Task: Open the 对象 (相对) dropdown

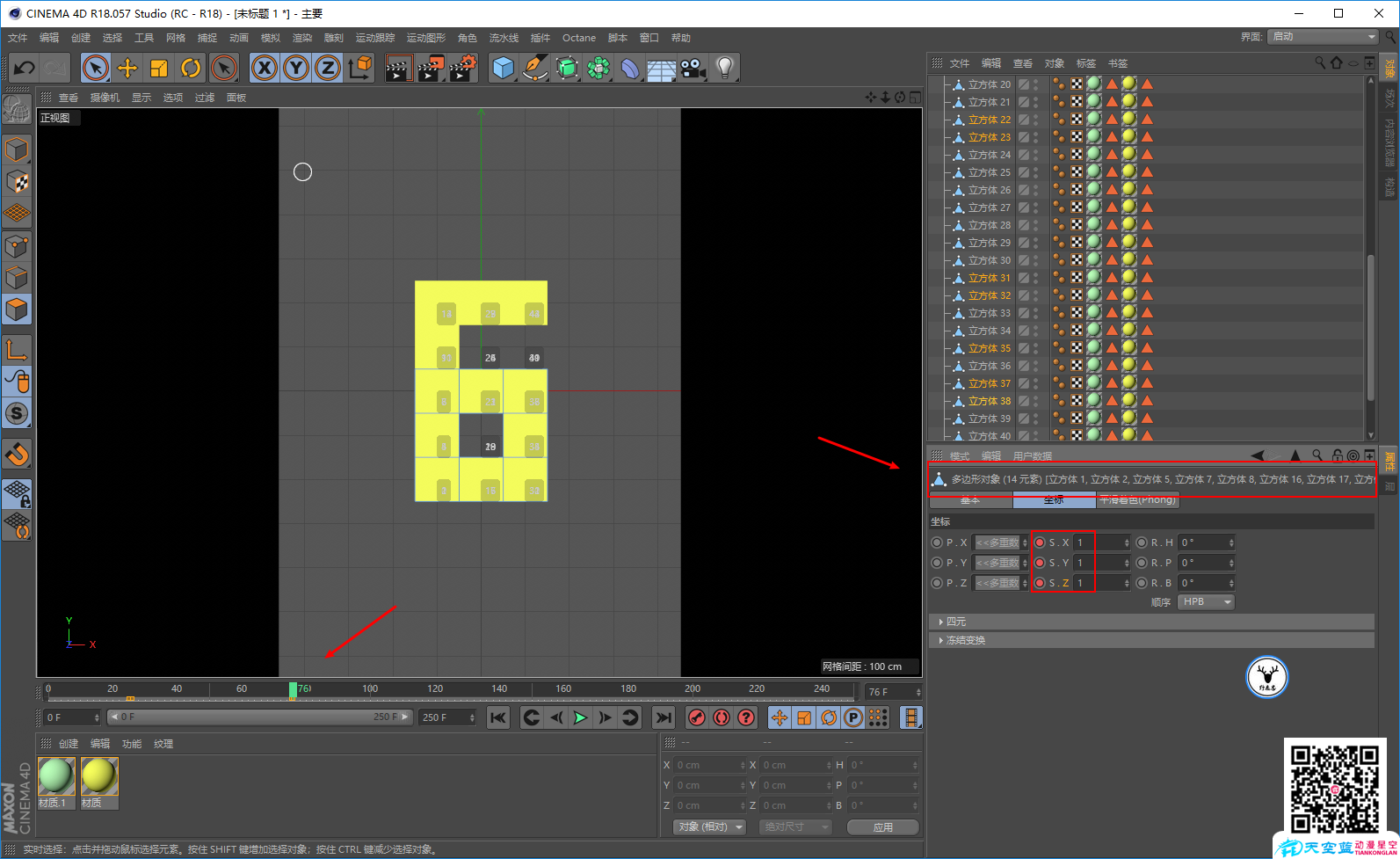Action: (709, 826)
